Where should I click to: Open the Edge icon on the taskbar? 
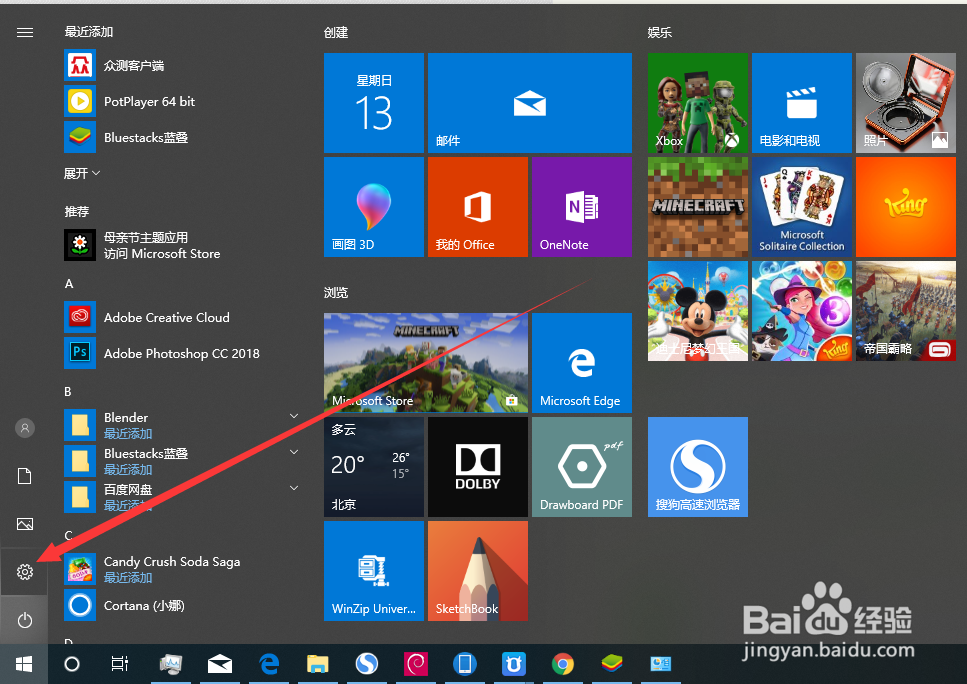(x=269, y=664)
